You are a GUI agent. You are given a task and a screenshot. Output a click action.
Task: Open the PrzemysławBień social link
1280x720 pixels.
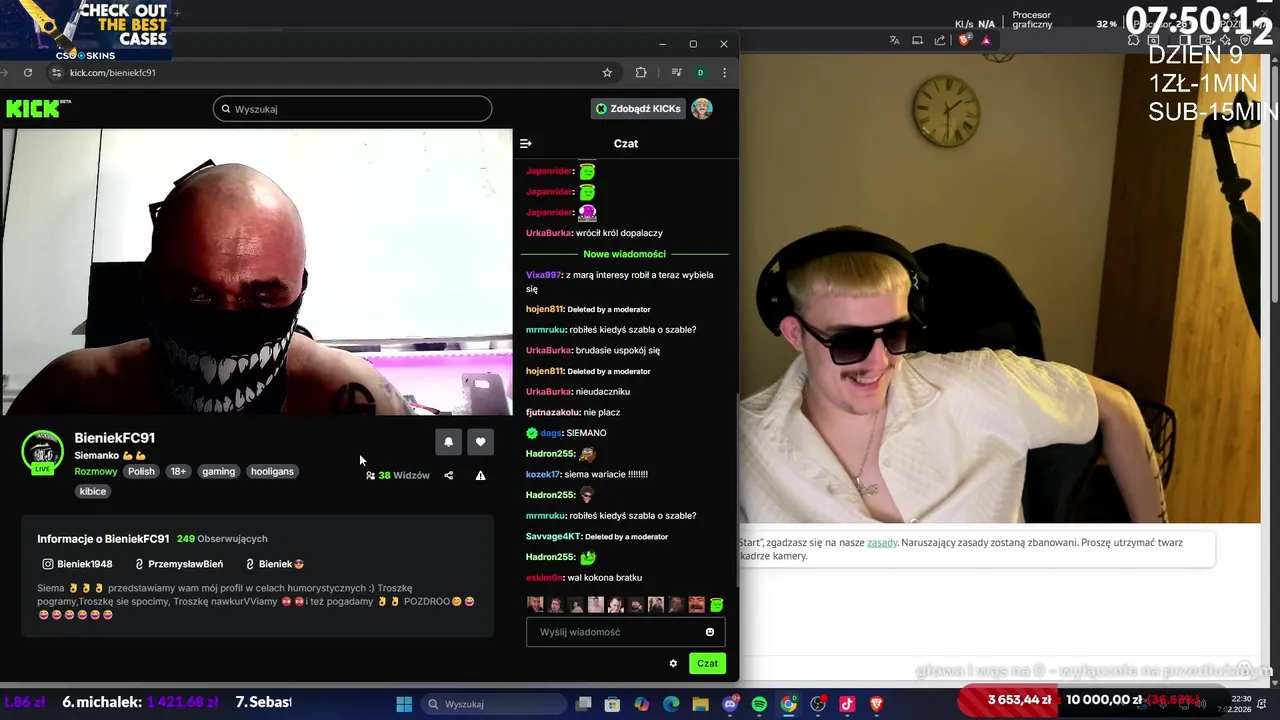point(179,564)
